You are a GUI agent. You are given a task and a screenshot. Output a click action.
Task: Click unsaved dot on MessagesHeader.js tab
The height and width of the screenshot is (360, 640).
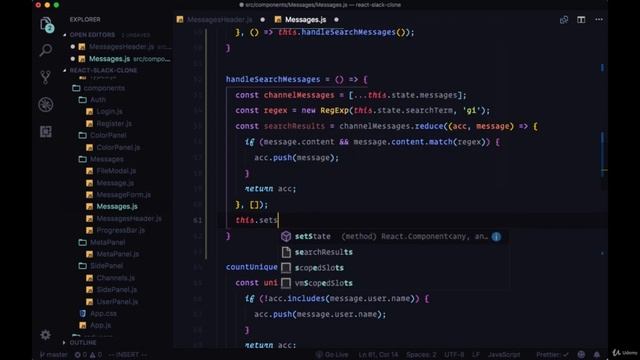point(262,20)
